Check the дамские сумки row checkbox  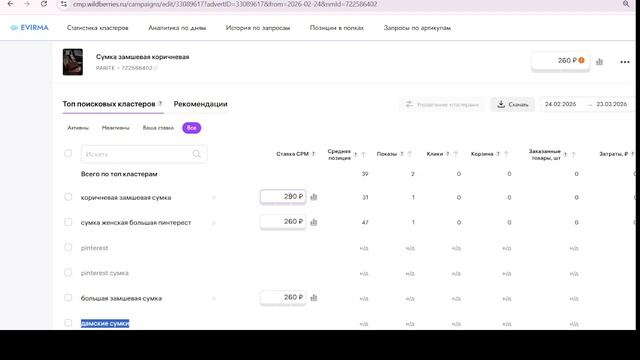pyautogui.click(x=68, y=323)
